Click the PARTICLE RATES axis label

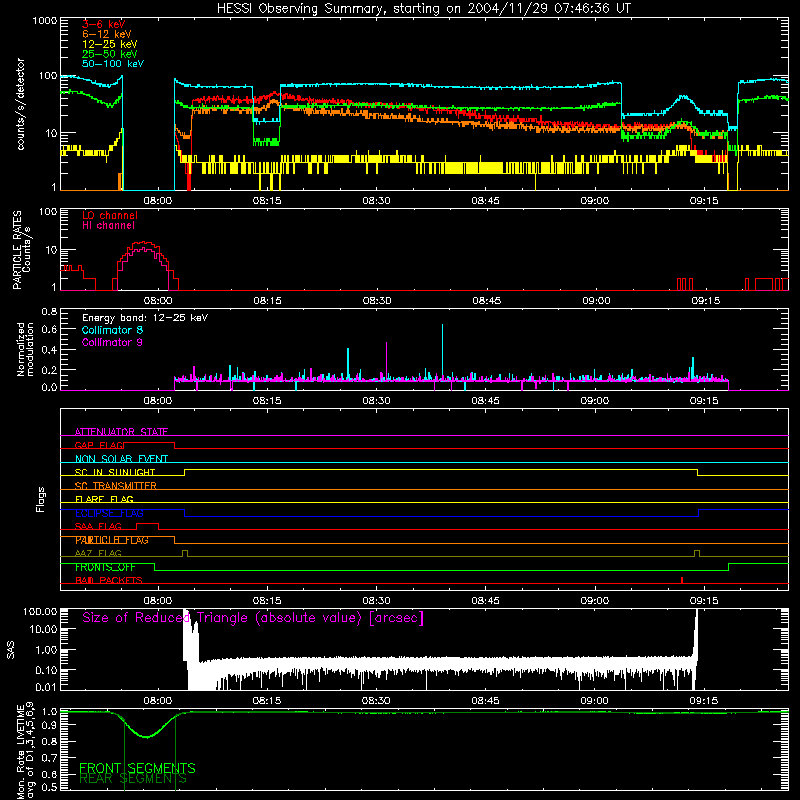click(17, 250)
